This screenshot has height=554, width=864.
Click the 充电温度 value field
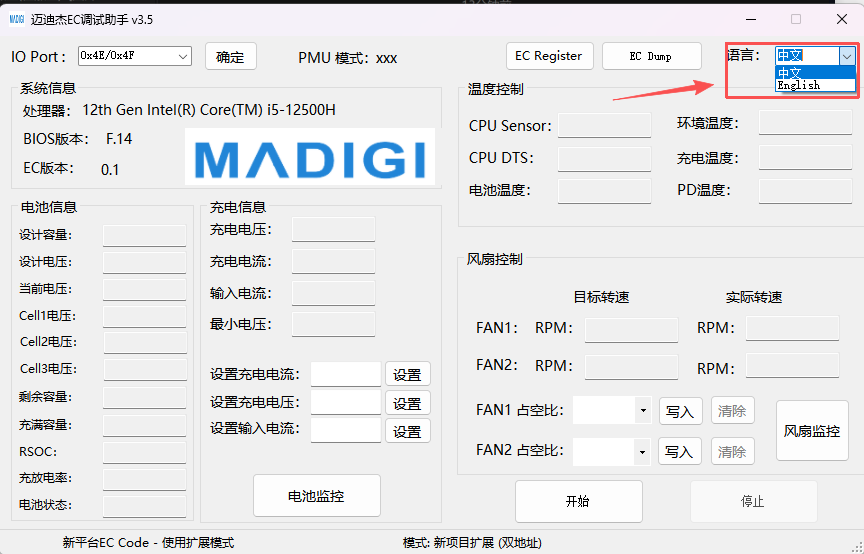805,158
